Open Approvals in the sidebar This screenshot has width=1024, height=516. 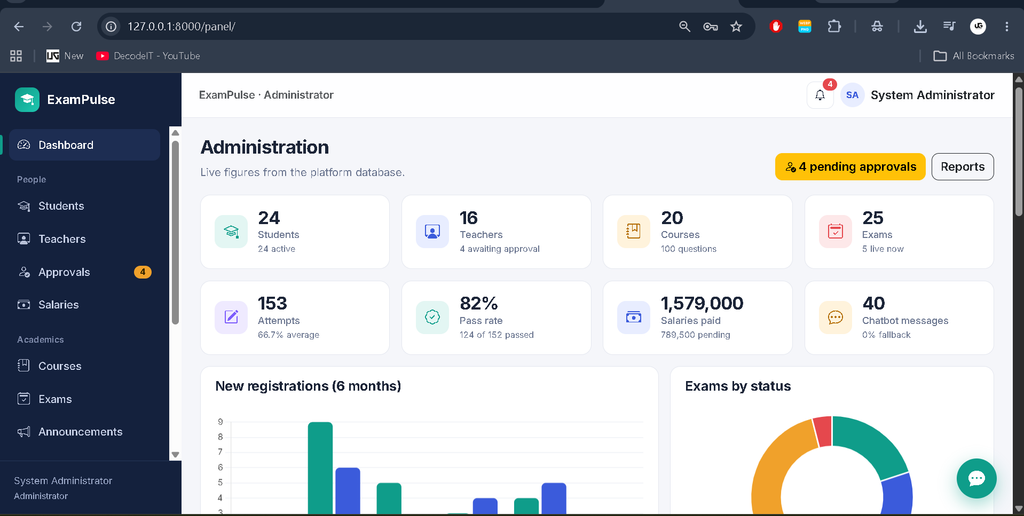point(84,272)
